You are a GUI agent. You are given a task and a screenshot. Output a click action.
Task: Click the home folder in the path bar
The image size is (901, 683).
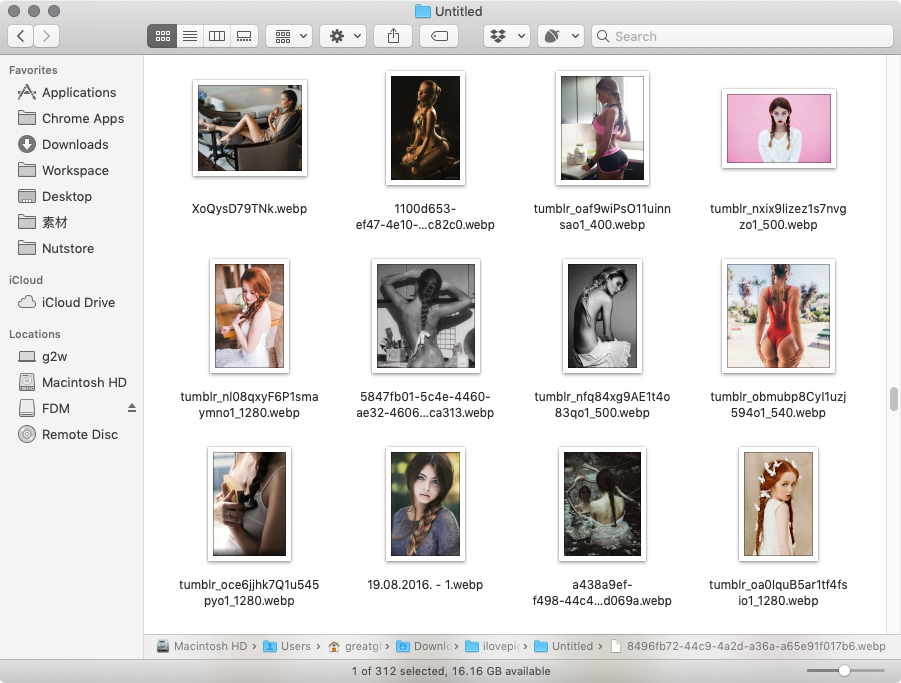pyautogui.click(x=355, y=646)
